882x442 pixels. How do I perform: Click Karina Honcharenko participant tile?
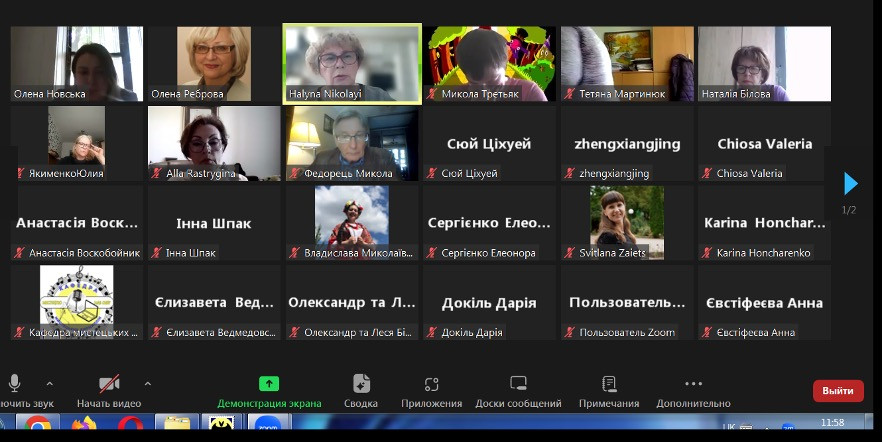[x=764, y=223]
